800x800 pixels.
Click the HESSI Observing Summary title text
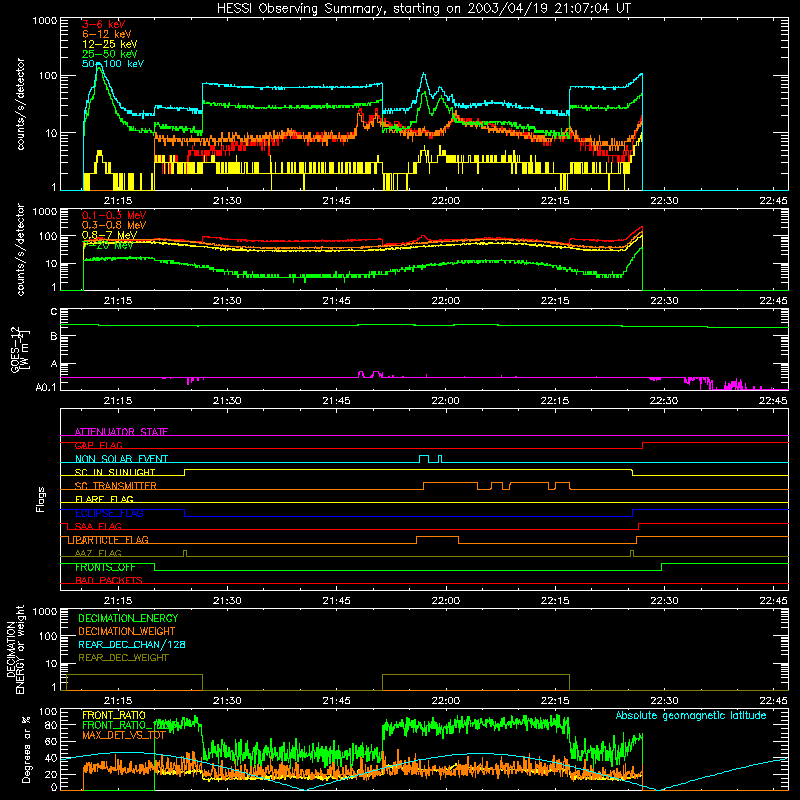[x=424, y=9]
